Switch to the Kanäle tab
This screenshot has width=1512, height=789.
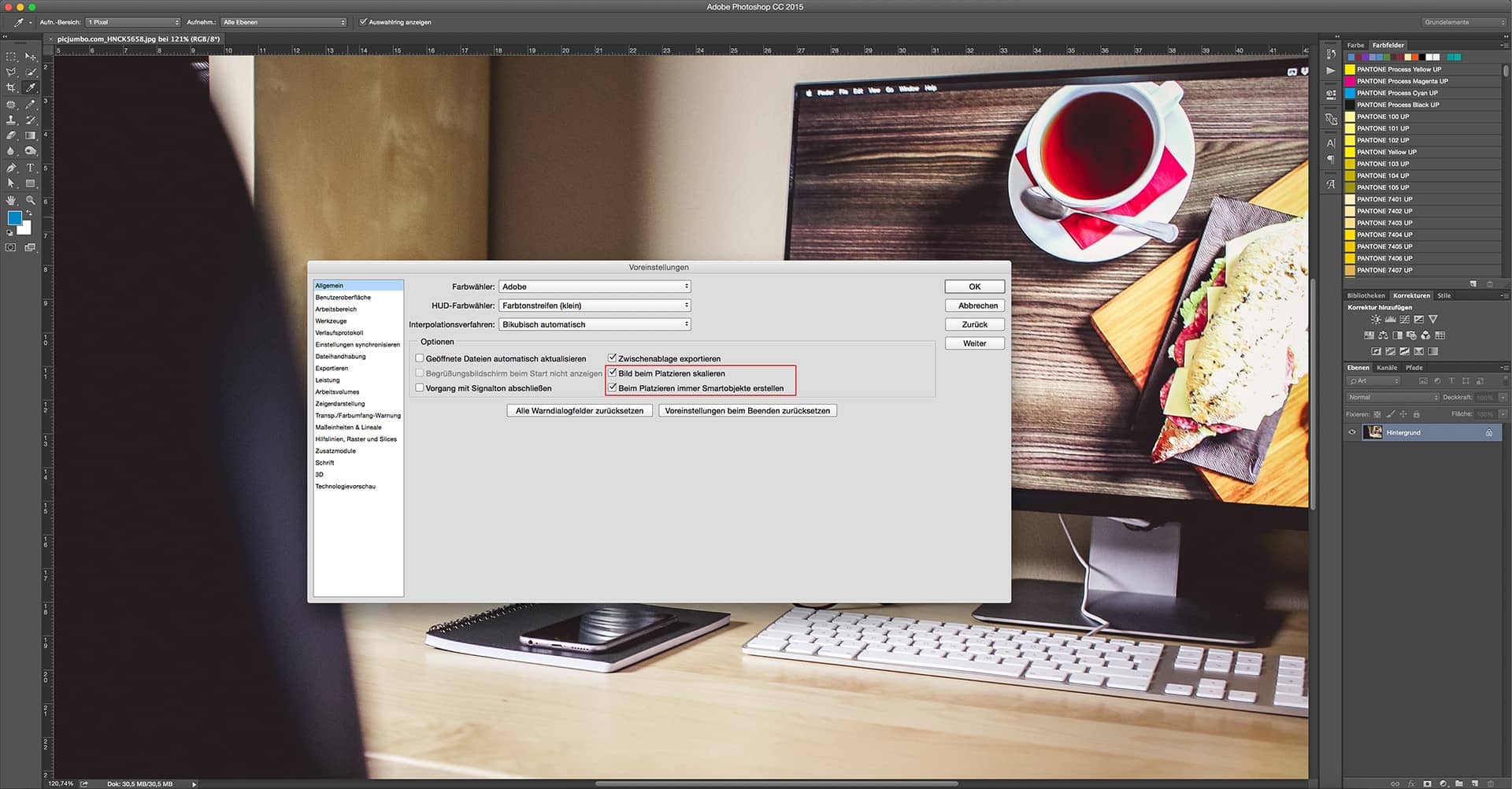tap(1387, 367)
